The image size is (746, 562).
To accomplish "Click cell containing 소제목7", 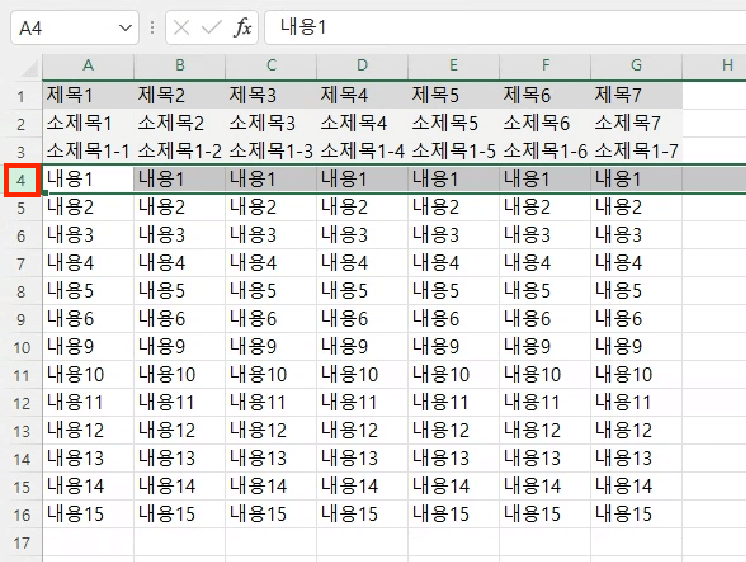I will click(x=636, y=124).
